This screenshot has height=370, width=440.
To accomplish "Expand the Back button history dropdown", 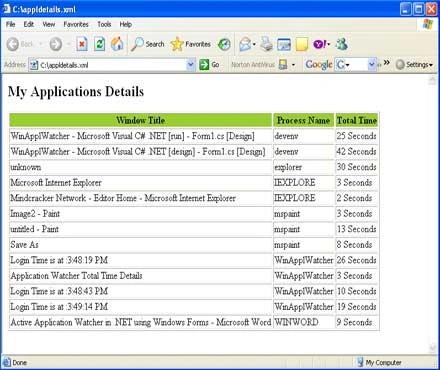I will 40,44.
